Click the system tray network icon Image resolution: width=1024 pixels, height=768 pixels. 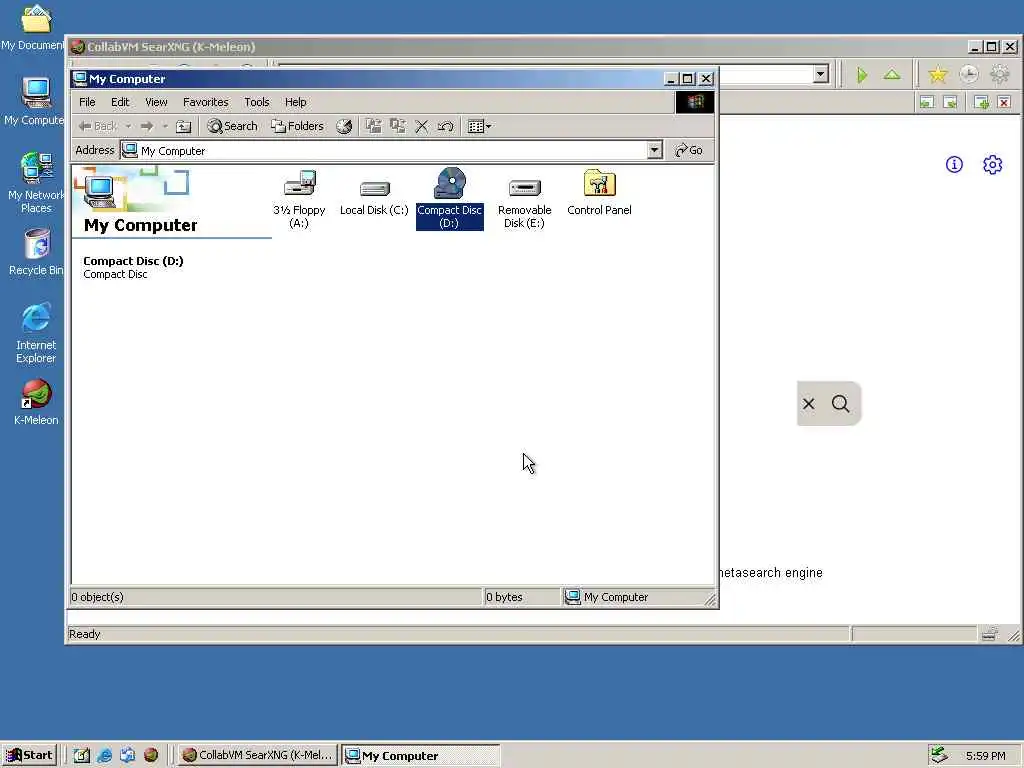click(x=939, y=755)
